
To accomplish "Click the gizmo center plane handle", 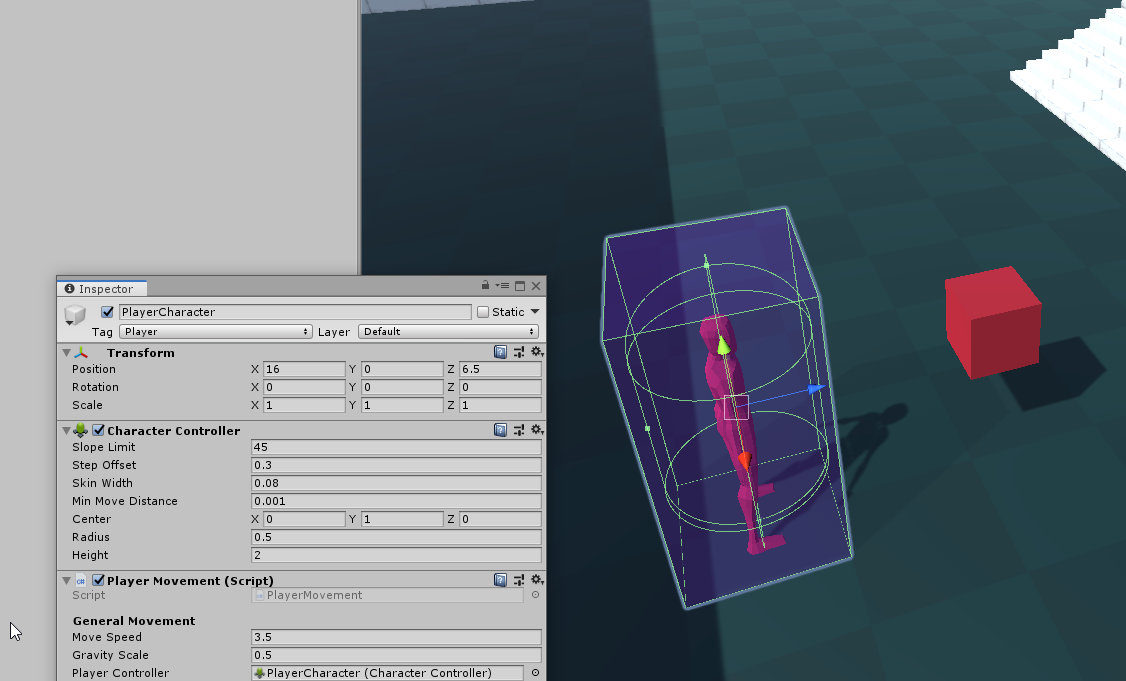I will tap(736, 407).
